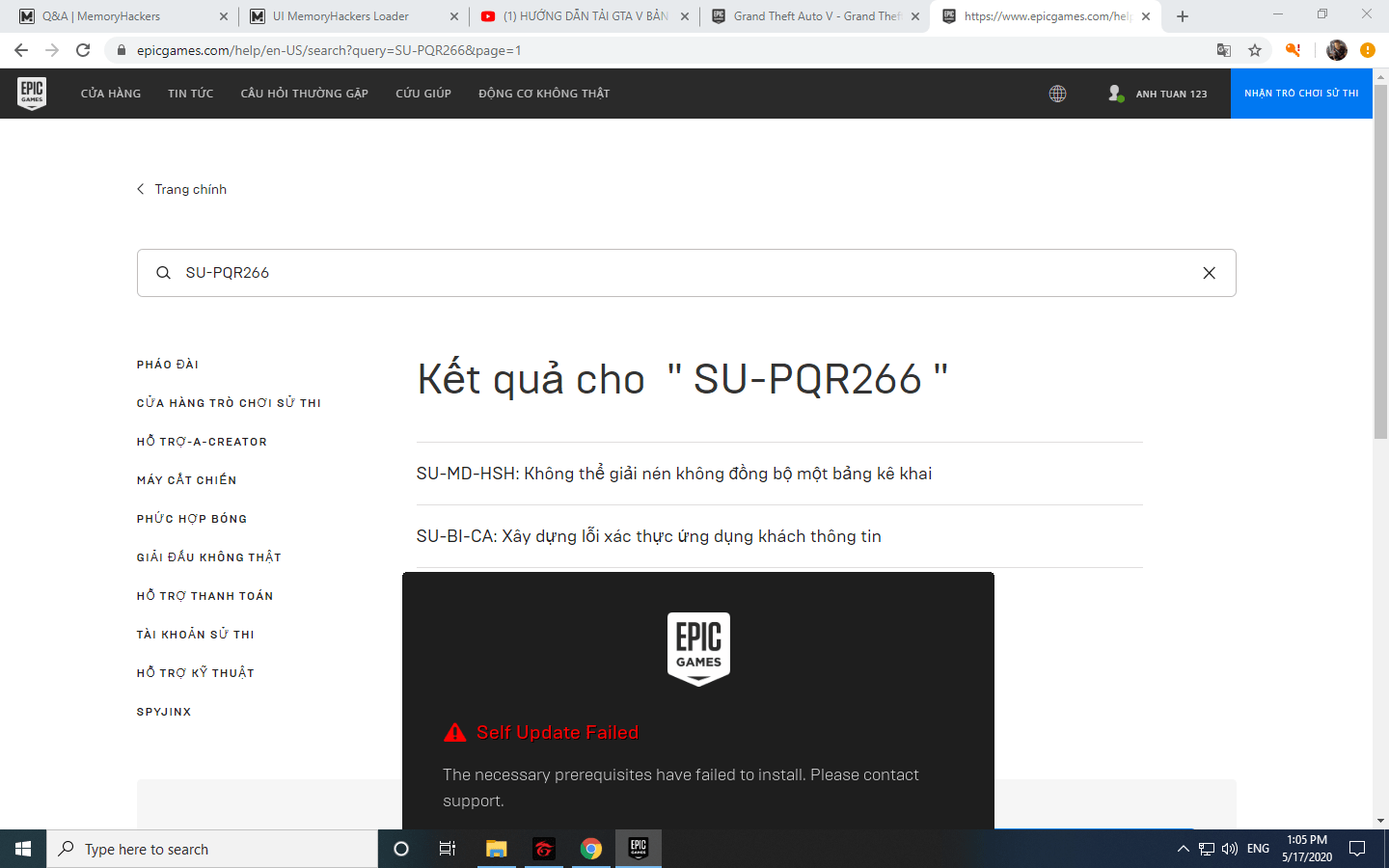Viewport: 1389px width, 868px height.
Task: Click ENG language indicator
Action: pyautogui.click(x=1258, y=849)
